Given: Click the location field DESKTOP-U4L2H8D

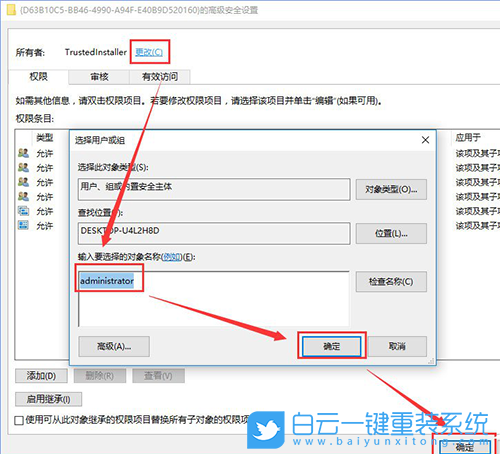Looking at the screenshot, I should (214, 233).
